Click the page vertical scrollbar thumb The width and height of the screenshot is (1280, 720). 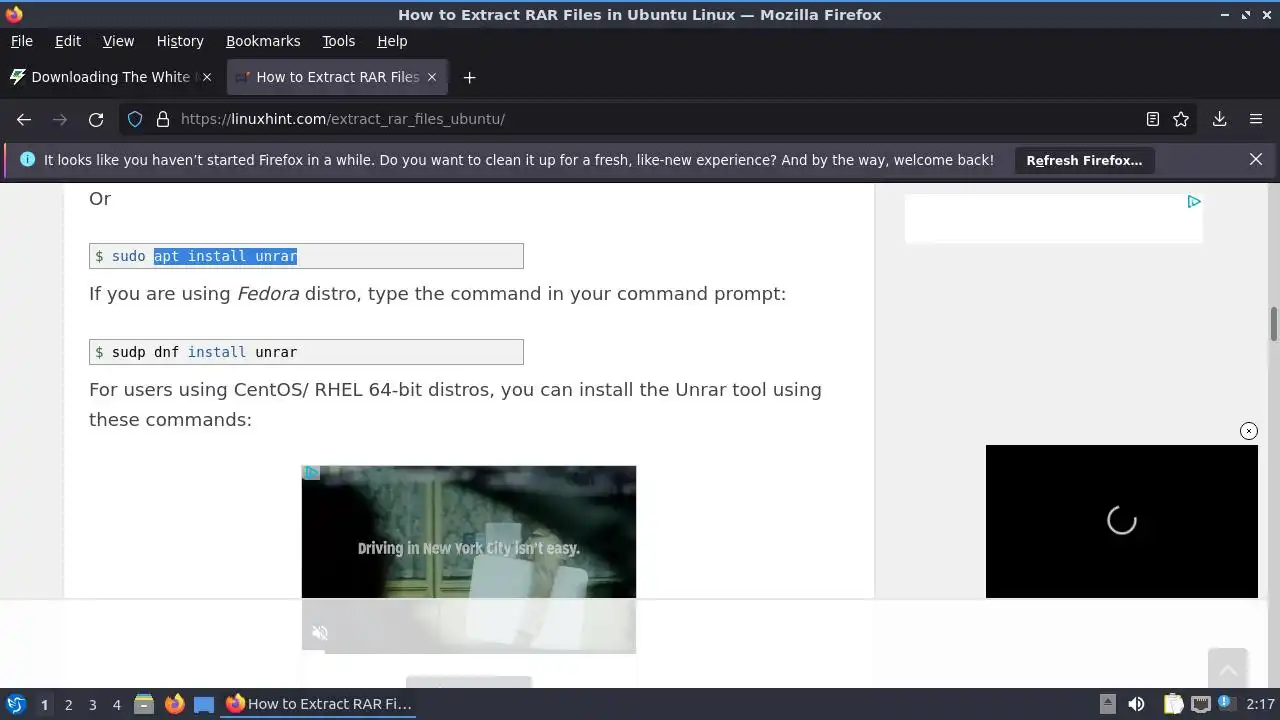coord(1274,325)
